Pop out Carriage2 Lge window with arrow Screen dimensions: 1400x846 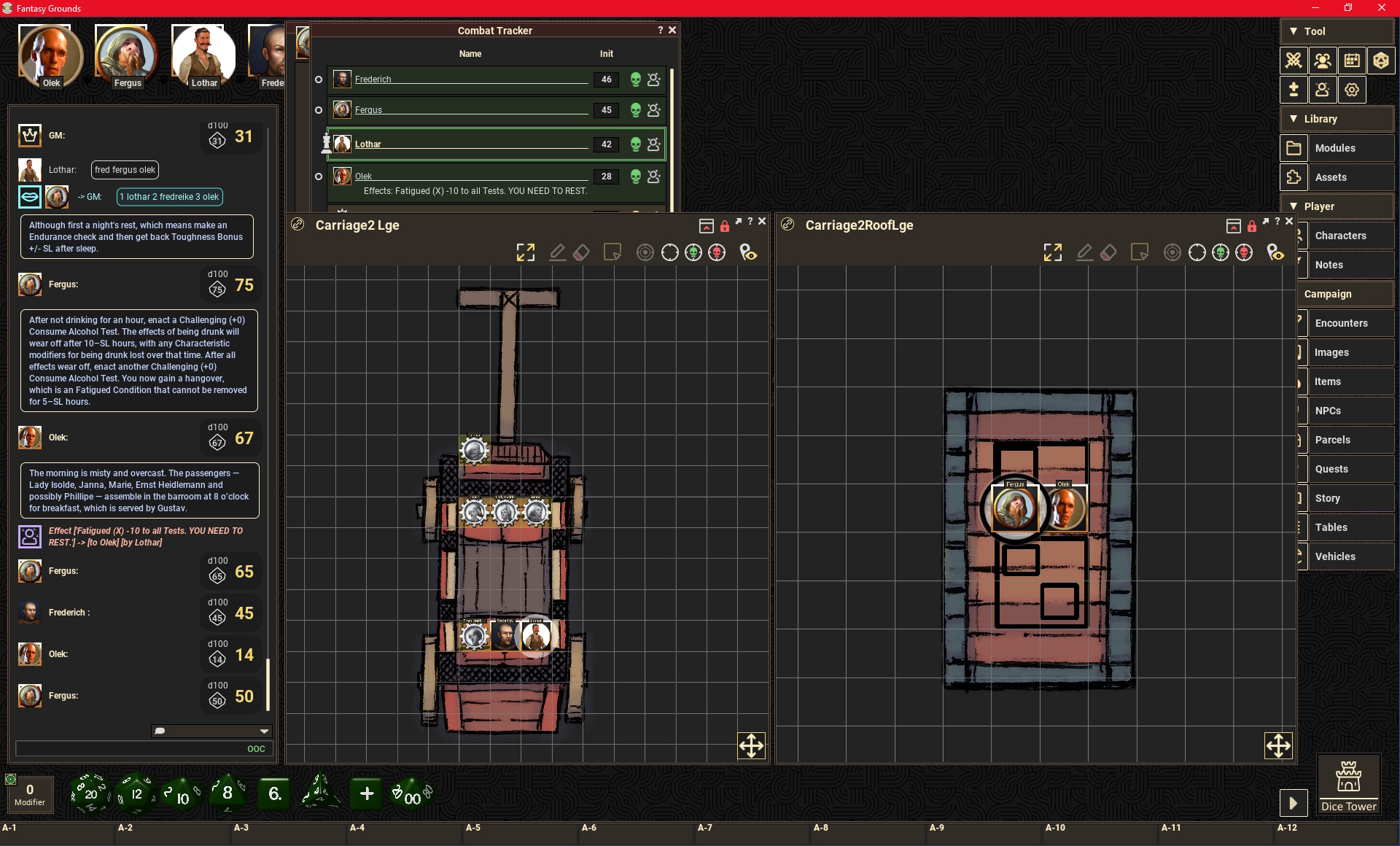[739, 221]
